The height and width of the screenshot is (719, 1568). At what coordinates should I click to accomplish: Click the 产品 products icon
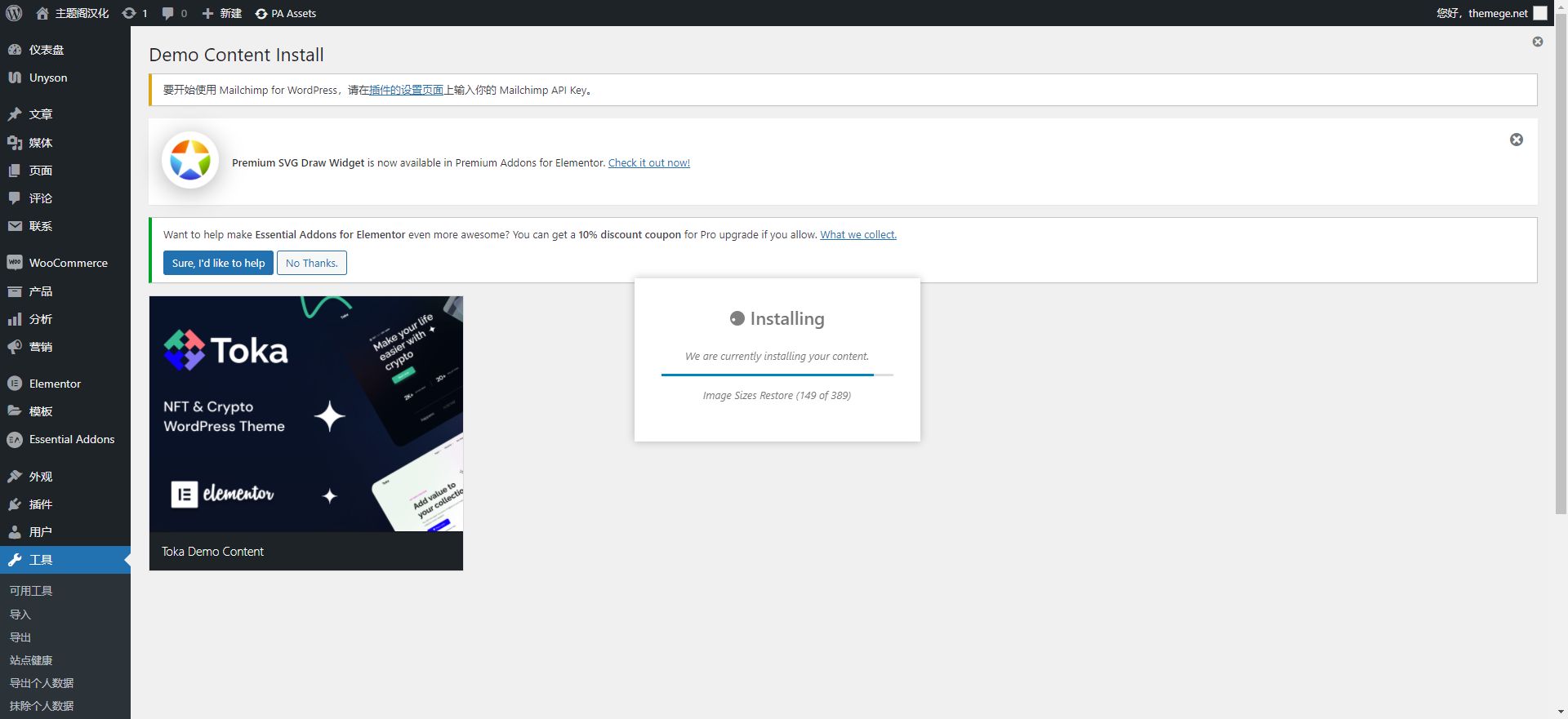point(15,291)
